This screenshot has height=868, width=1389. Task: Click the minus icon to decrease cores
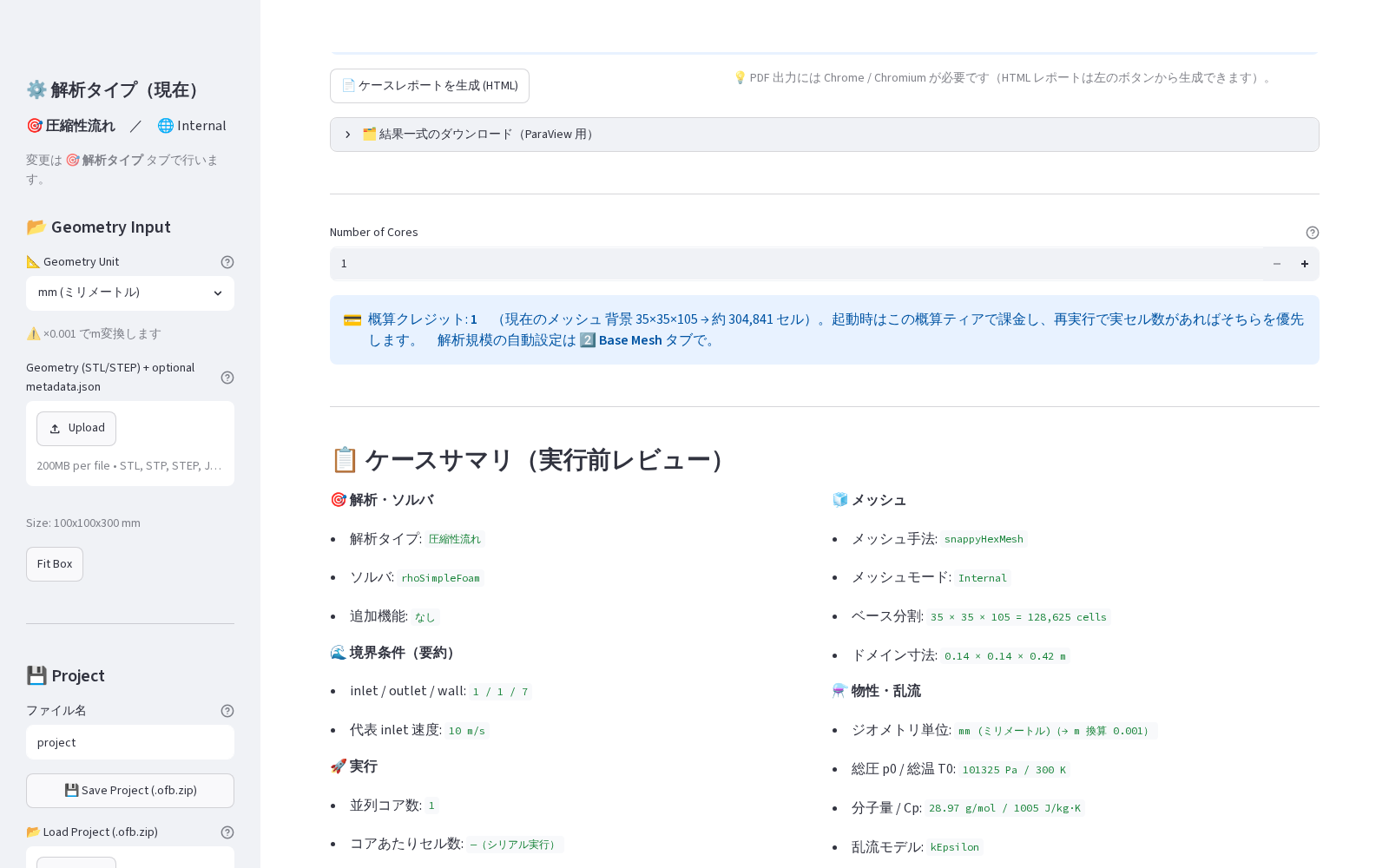(1277, 264)
